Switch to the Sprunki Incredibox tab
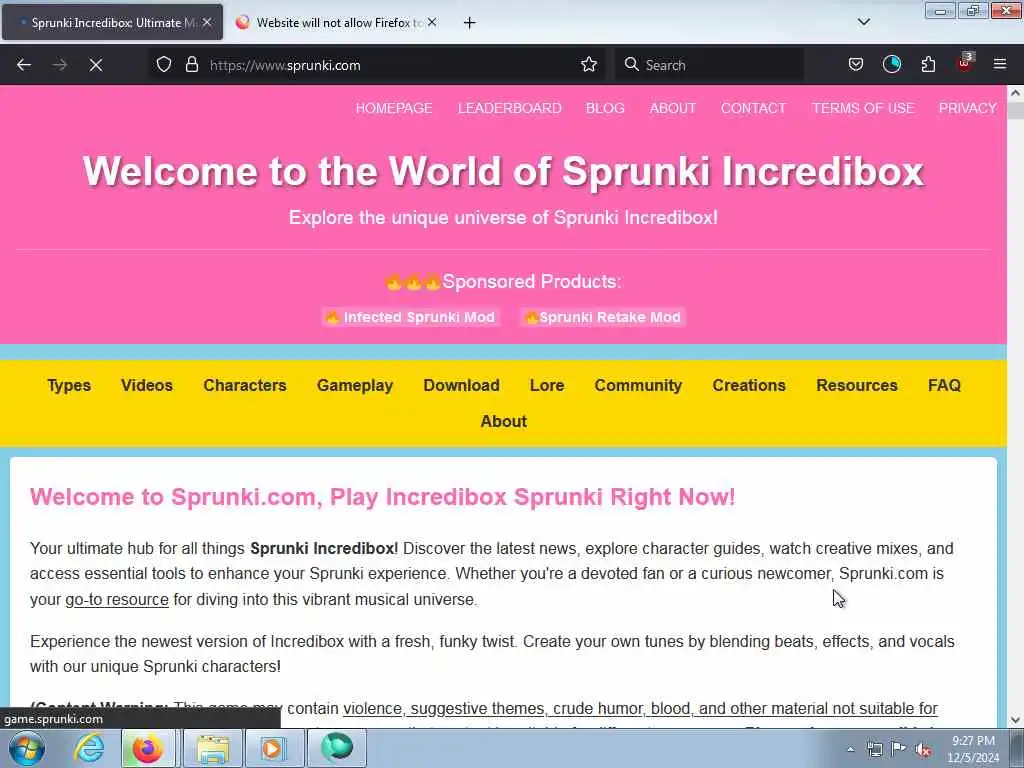 [112, 22]
